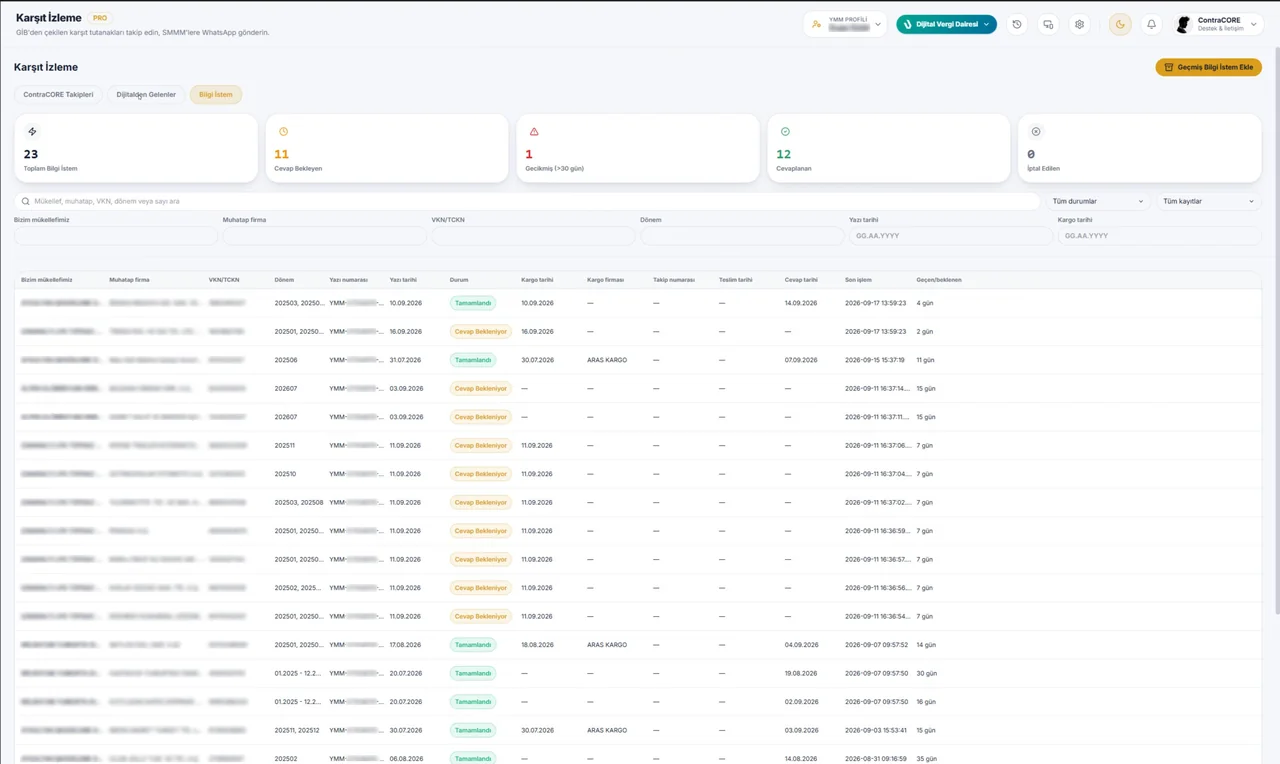Click the search magnifier icon
This screenshot has width=1280, height=764.
pyautogui.click(x=27, y=201)
